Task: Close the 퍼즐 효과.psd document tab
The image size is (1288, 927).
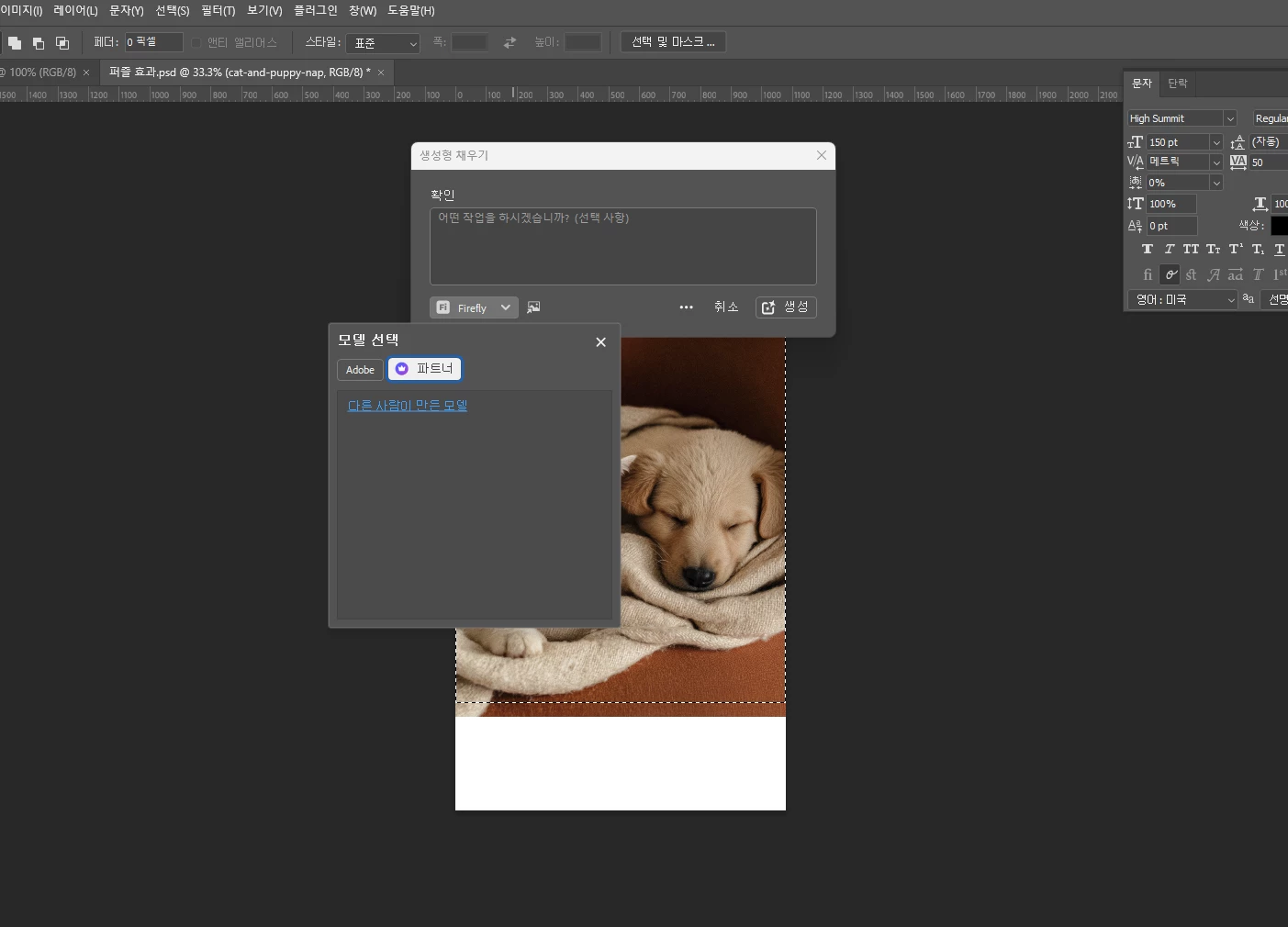Action: click(x=381, y=73)
